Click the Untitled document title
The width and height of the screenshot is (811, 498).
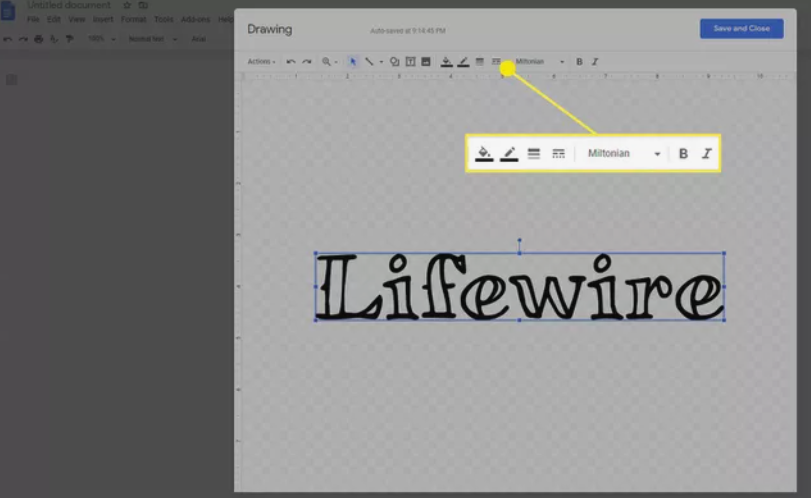69,5
